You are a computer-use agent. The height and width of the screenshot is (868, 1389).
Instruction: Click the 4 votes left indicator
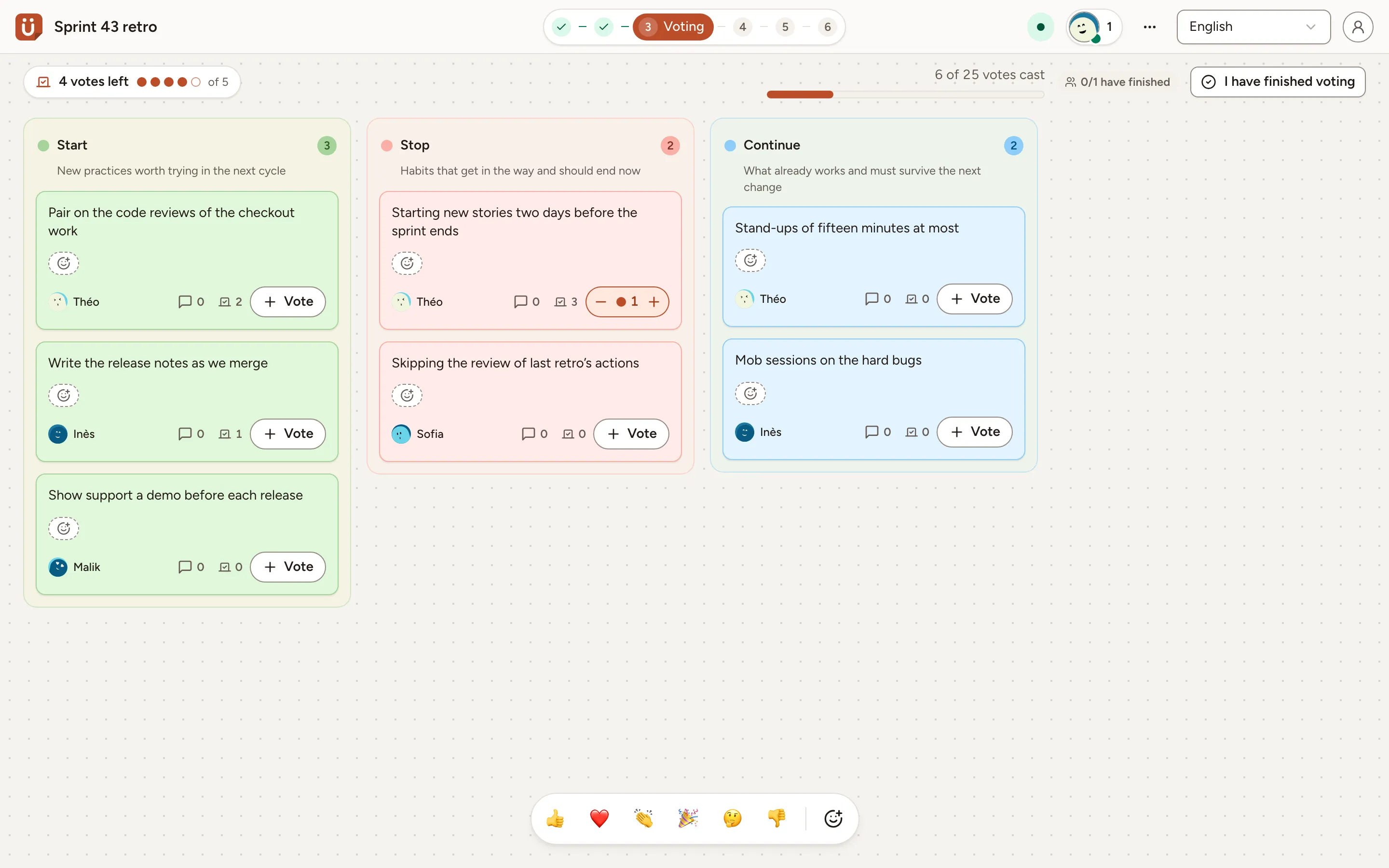tap(132, 82)
